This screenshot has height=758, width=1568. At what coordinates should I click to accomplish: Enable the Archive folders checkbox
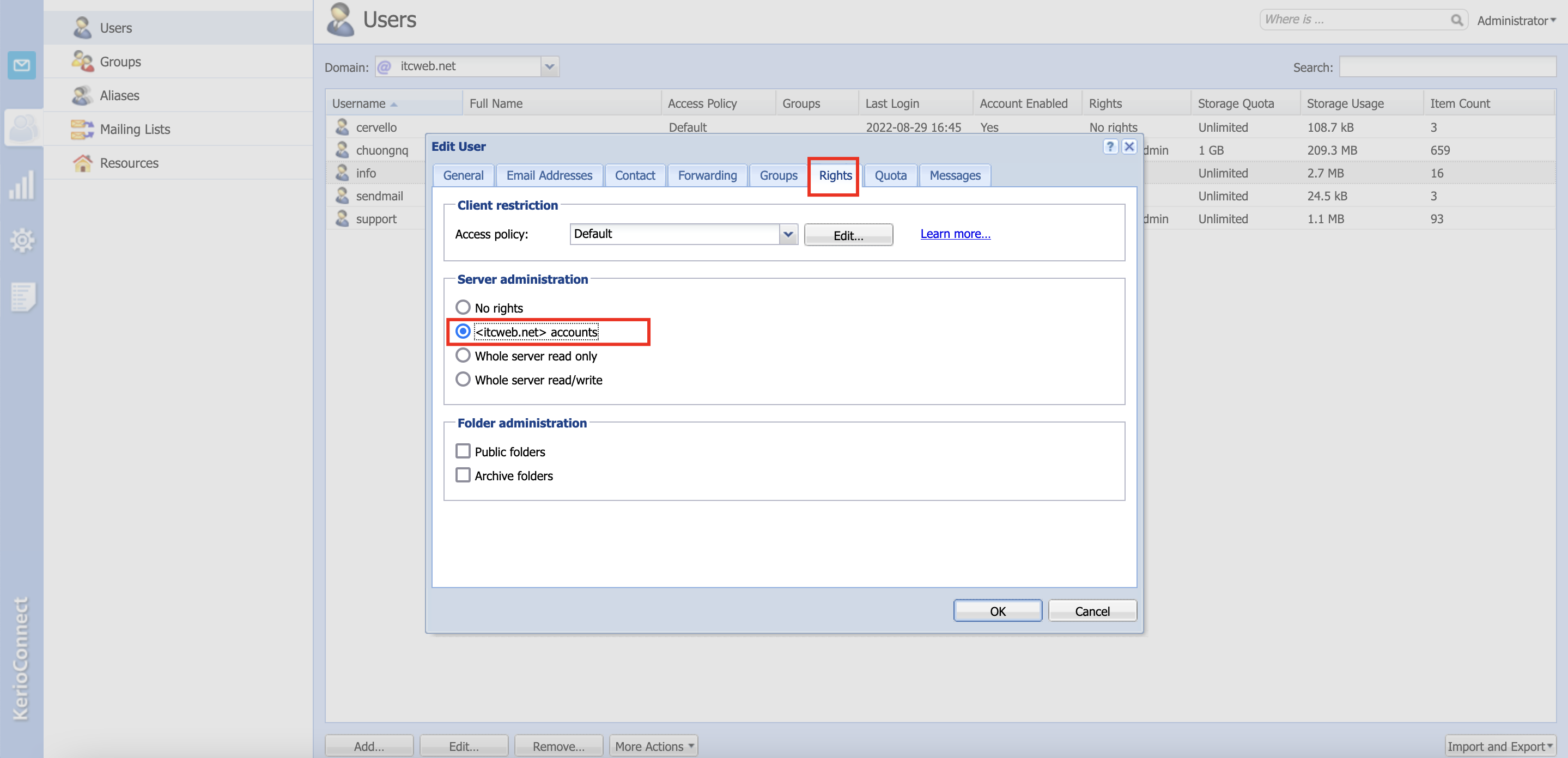coord(463,475)
